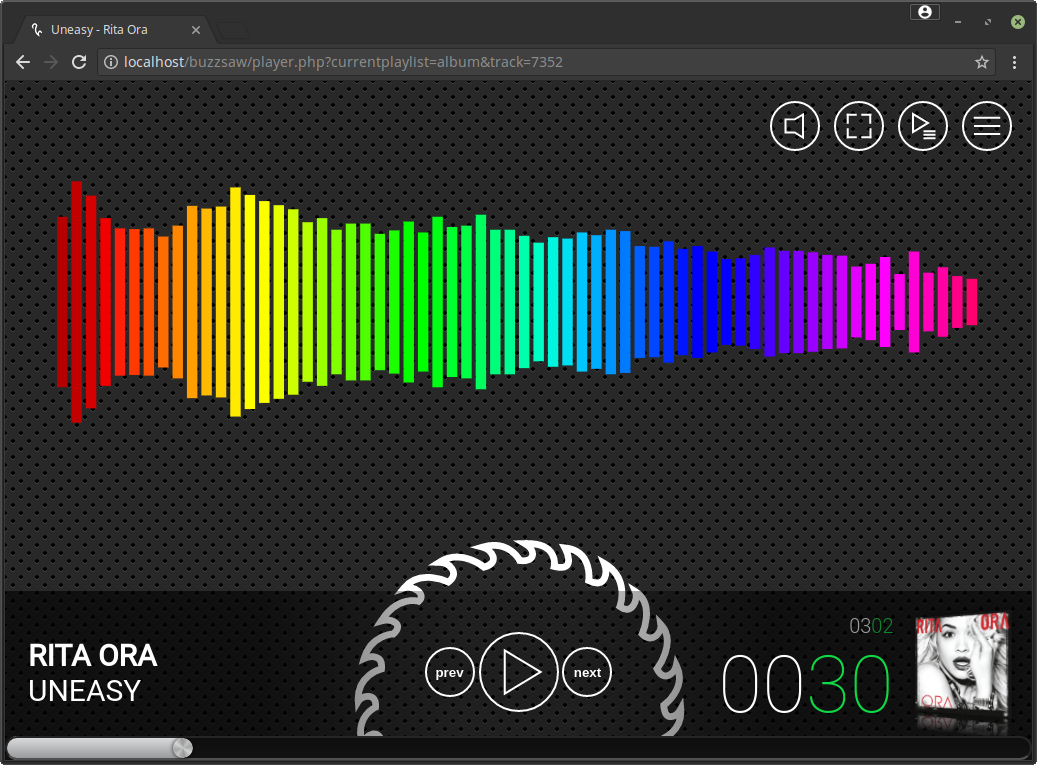The height and width of the screenshot is (765, 1037).
Task: Go to previous track with prev
Action: click(450, 672)
